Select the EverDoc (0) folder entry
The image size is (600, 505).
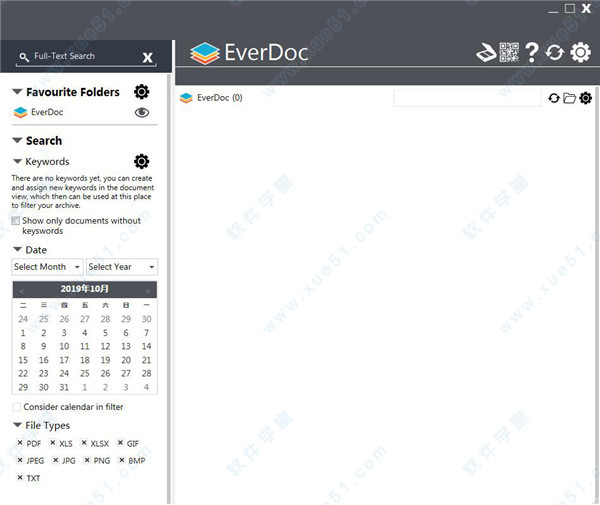pyautogui.click(x=211, y=98)
